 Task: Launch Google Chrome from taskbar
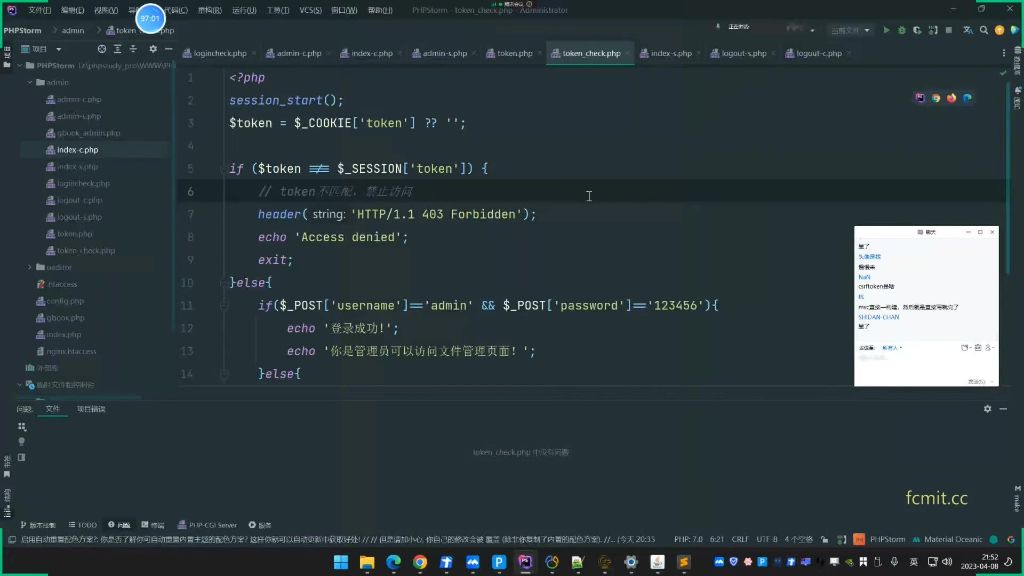tap(420, 562)
